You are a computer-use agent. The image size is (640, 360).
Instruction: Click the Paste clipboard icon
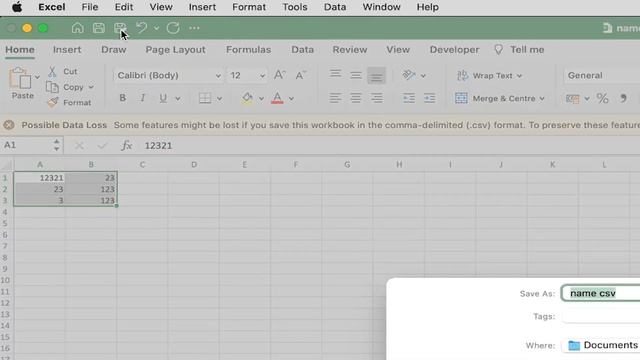click(x=20, y=78)
